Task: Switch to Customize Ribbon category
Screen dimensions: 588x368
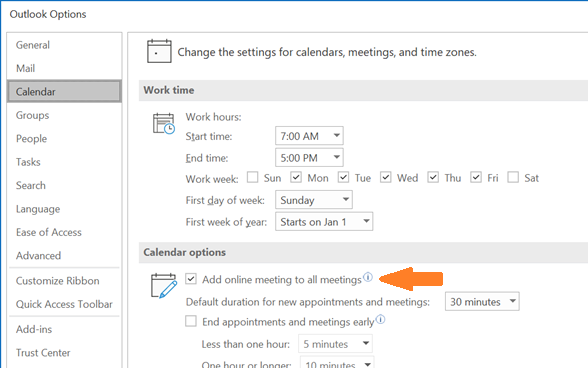Action: tap(57, 281)
